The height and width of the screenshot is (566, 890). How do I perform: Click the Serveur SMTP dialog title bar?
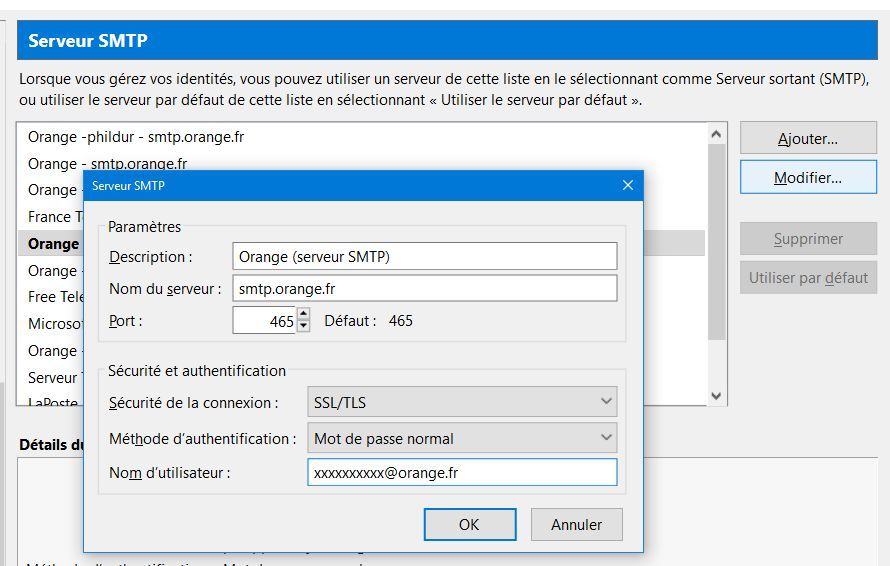coord(350,186)
